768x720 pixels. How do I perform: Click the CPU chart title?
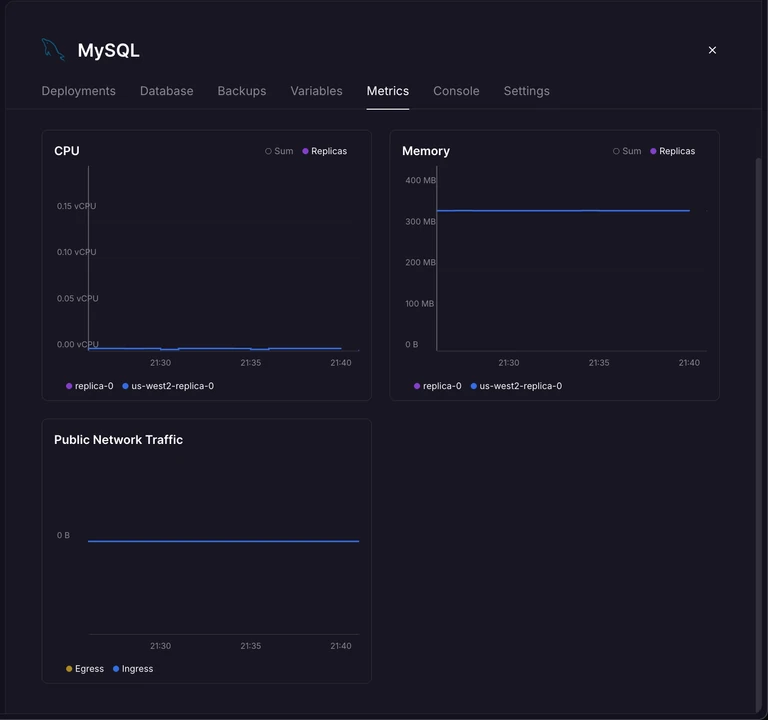coord(67,151)
